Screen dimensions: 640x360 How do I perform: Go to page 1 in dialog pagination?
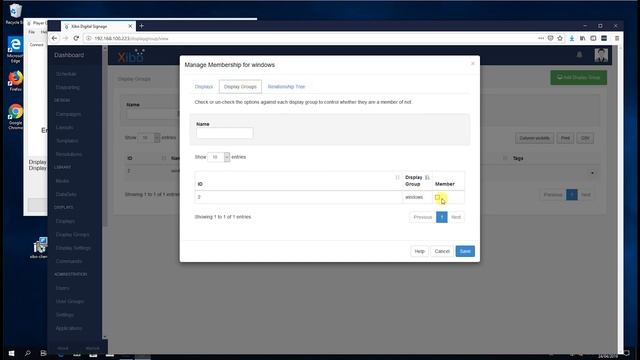tap(442, 217)
